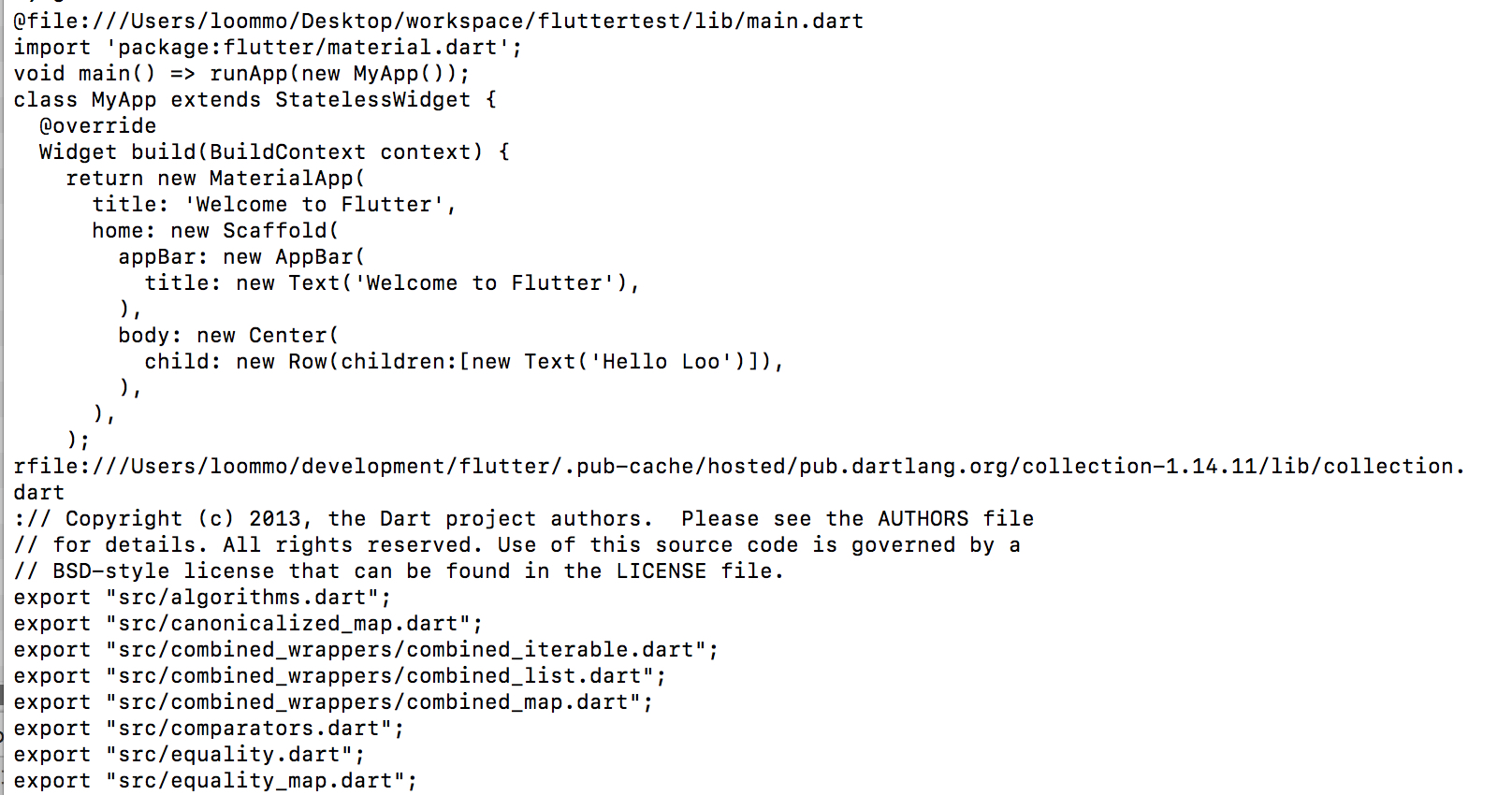Image resolution: width=1512 pixels, height=795 pixels.
Task: Click the title: new Text('Welcome to Flutter') line
Action: pos(392,283)
